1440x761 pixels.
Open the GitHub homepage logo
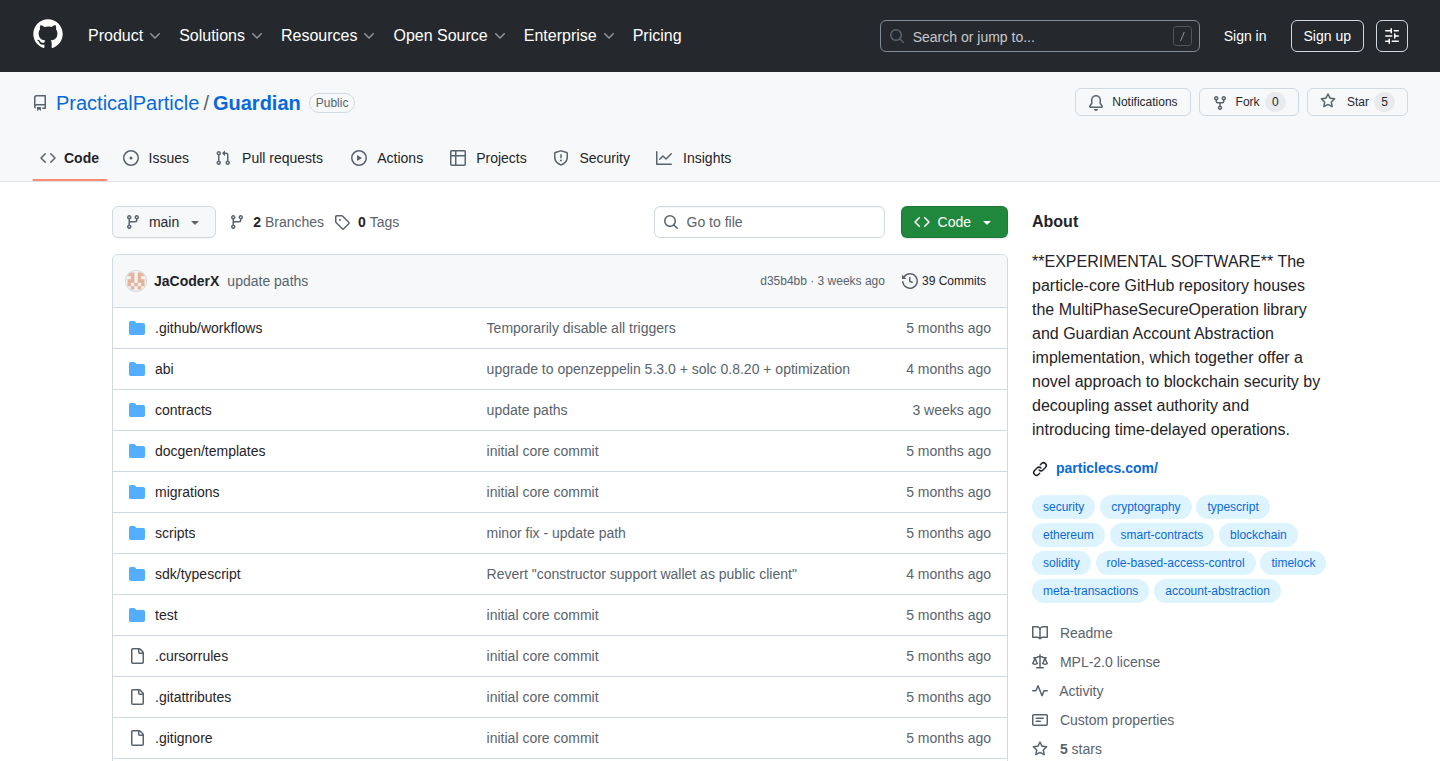[x=48, y=35]
